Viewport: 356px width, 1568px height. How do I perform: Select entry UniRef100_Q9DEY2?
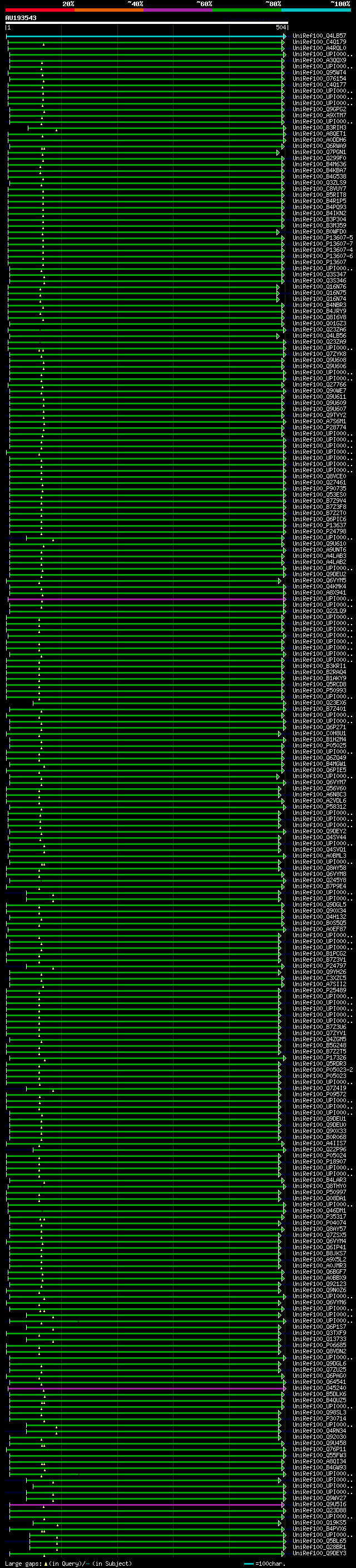tap(319, 832)
